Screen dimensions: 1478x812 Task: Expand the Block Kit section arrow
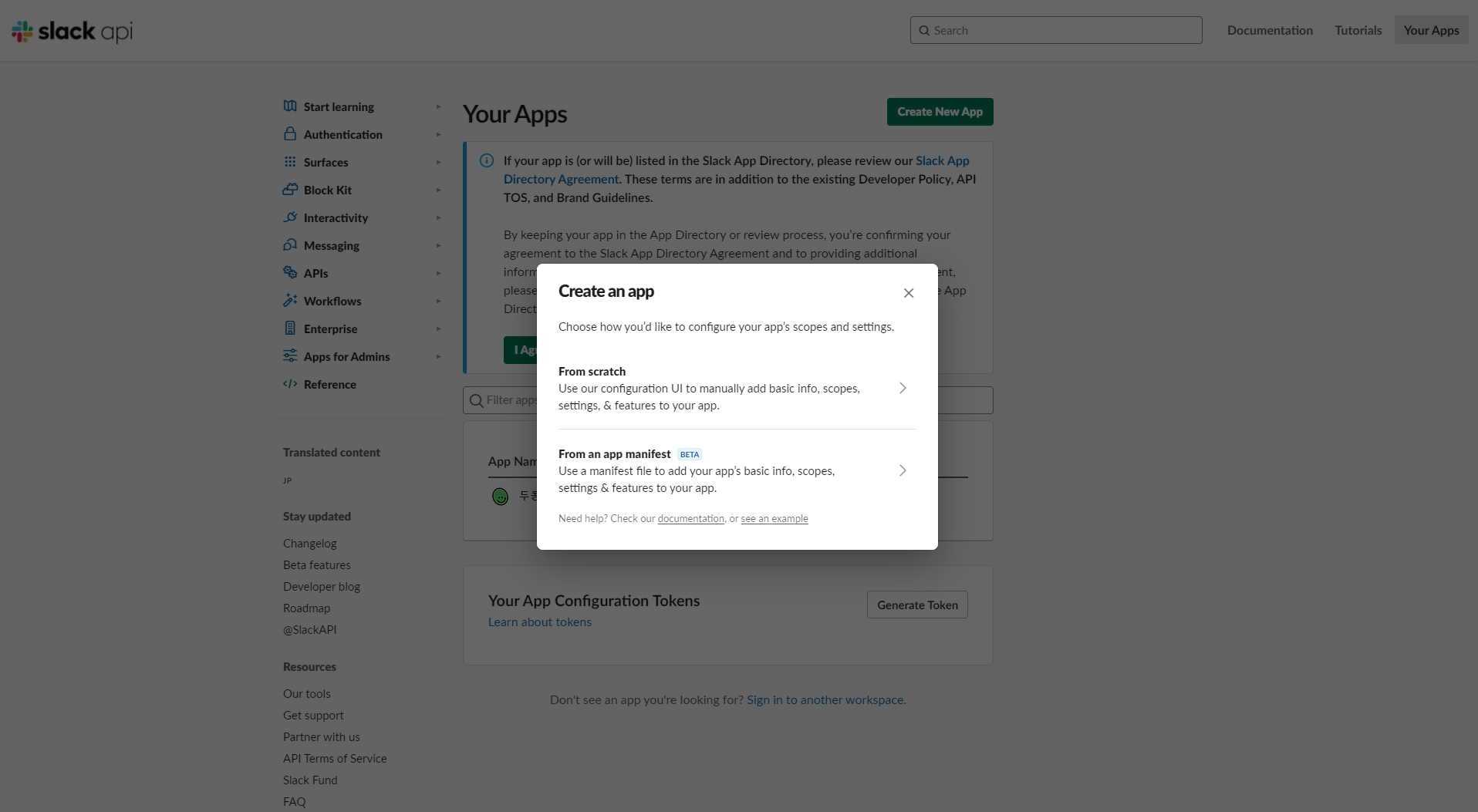pos(438,190)
